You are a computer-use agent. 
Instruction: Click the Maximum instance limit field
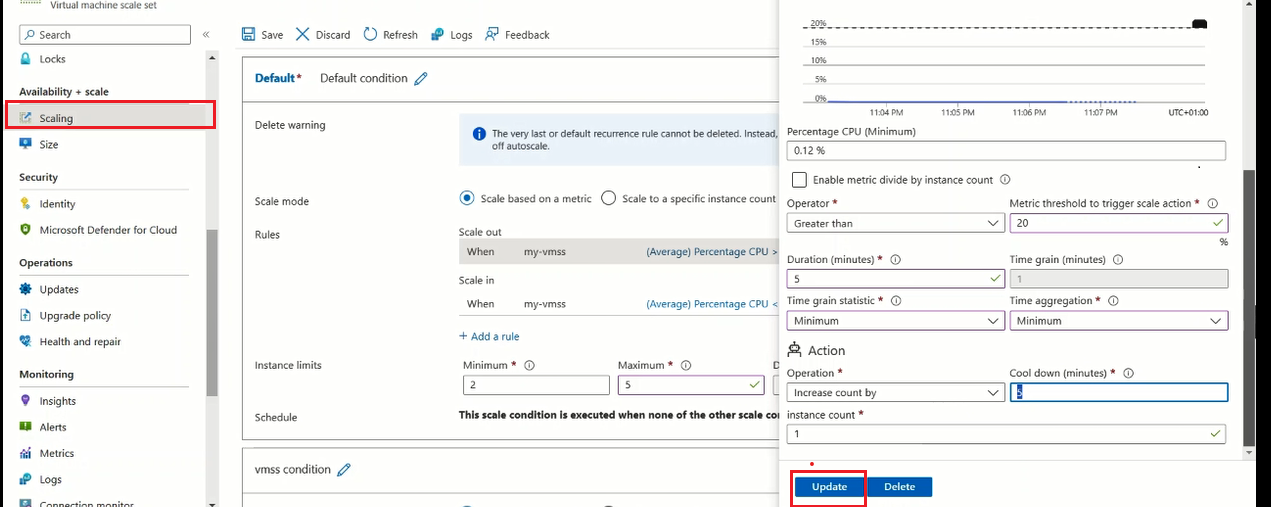click(691, 385)
